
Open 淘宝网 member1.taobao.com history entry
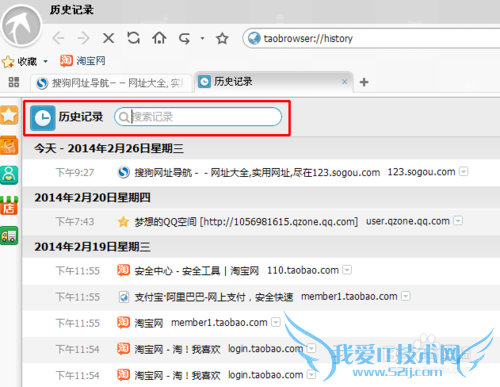click(149, 323)
